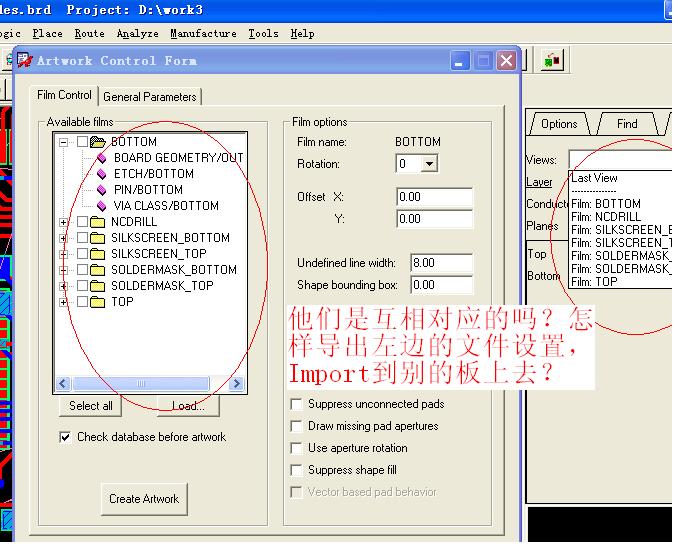Check the TOP film checkbox
This screenshot has height=544, width=674.
point(83,302)
